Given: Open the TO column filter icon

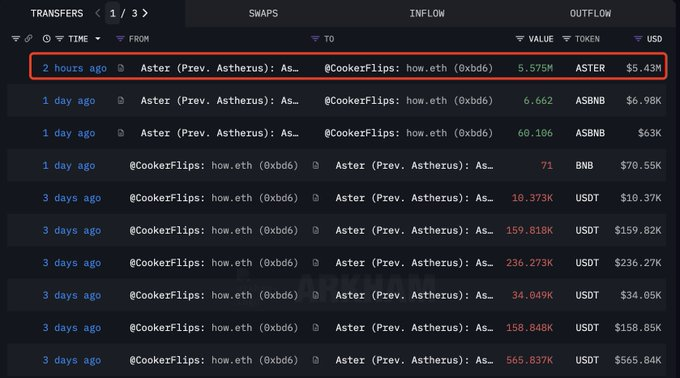Looking at the screenshot, I should 315,39.
